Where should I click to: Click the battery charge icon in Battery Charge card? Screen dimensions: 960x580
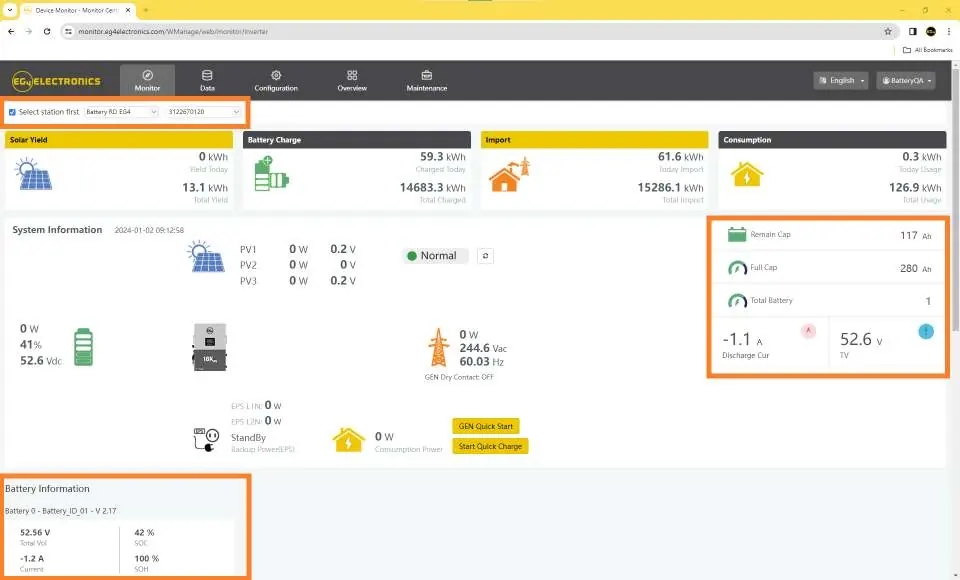click(x=270, y=173)
